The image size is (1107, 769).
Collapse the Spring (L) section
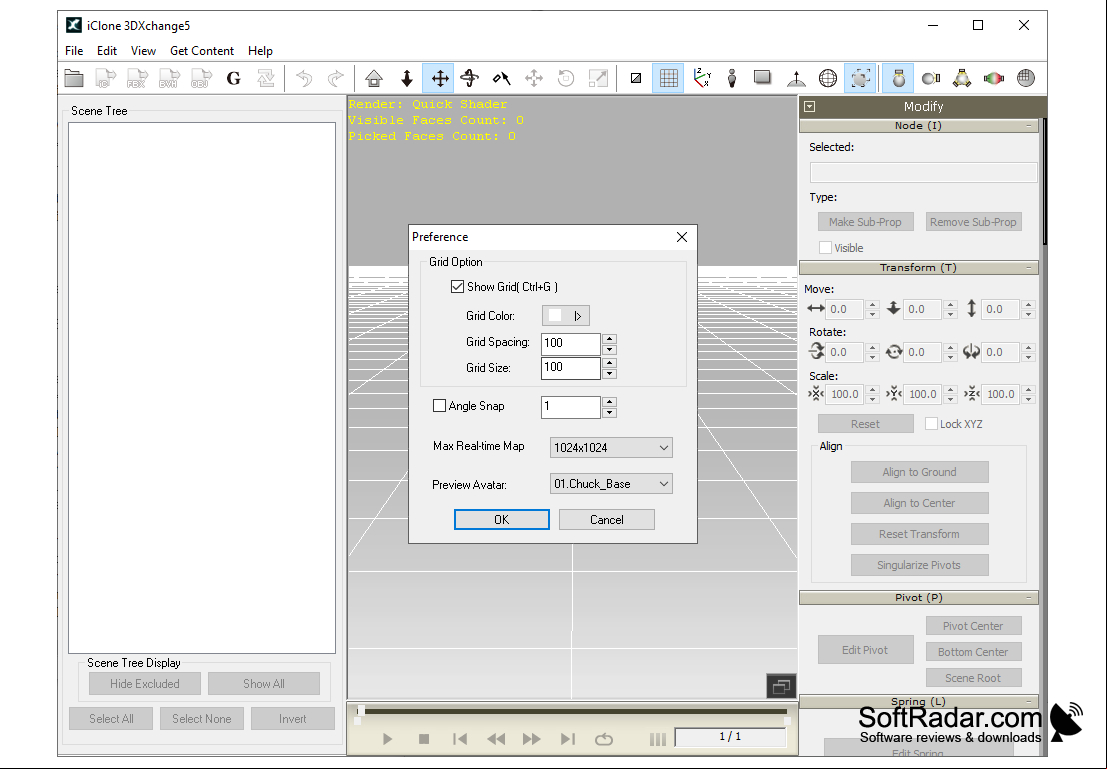[x=1029, y=701]
